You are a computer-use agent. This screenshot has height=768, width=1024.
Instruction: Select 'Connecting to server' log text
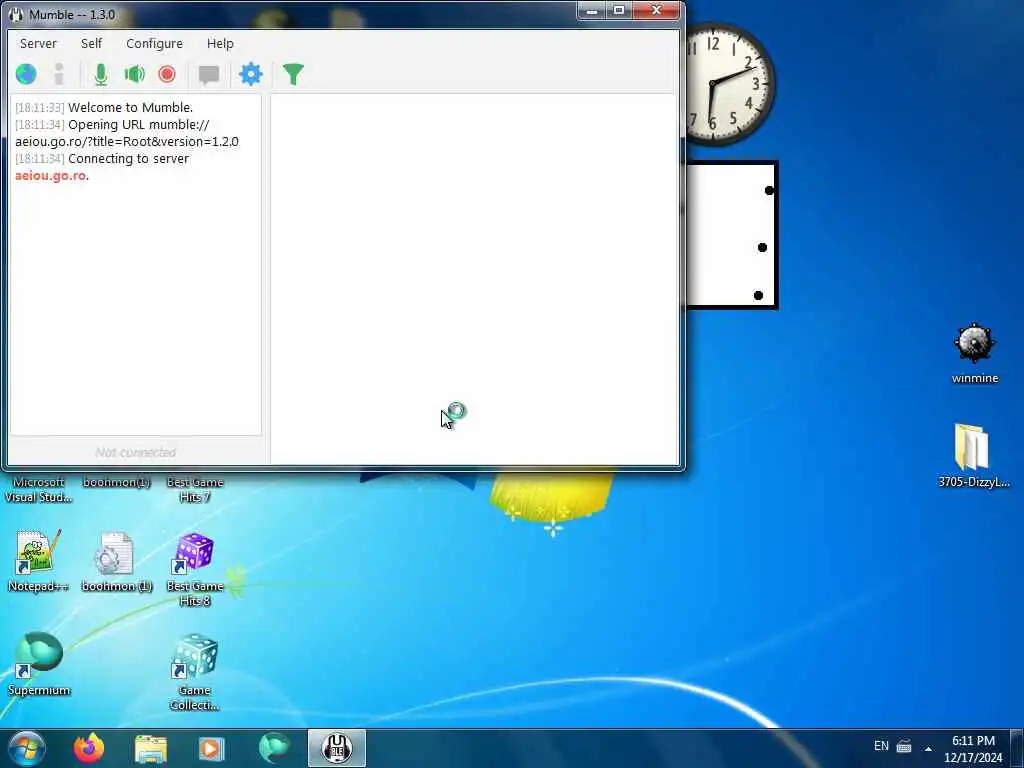[x=128, y=159]
